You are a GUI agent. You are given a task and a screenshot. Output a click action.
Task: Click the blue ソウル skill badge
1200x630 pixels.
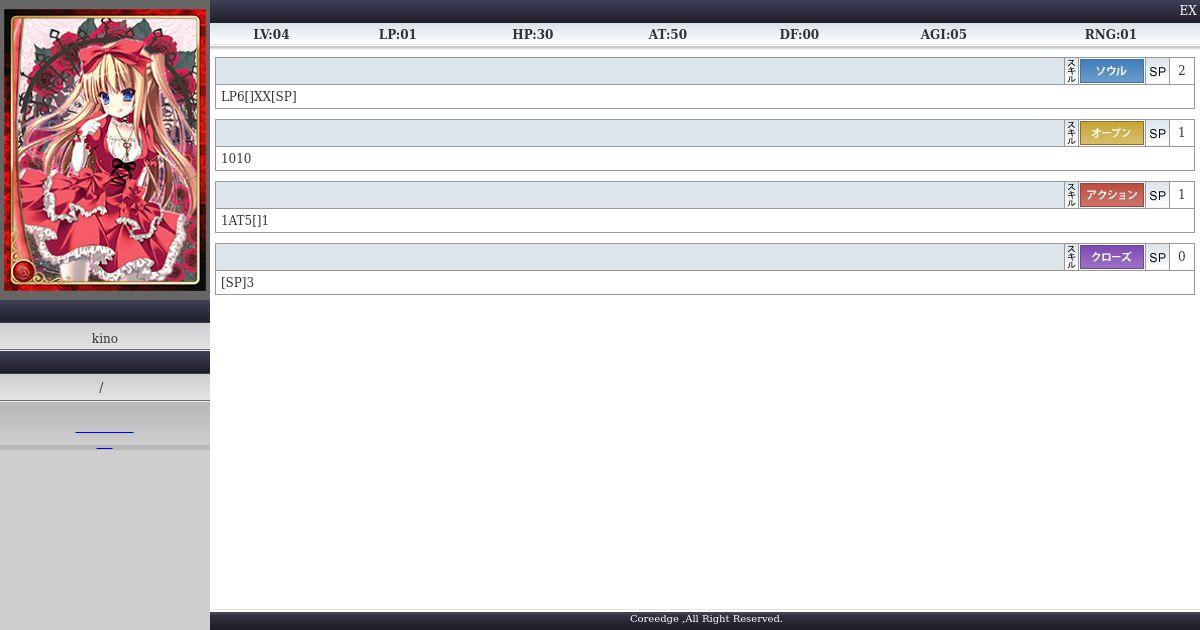(1111, 71)
